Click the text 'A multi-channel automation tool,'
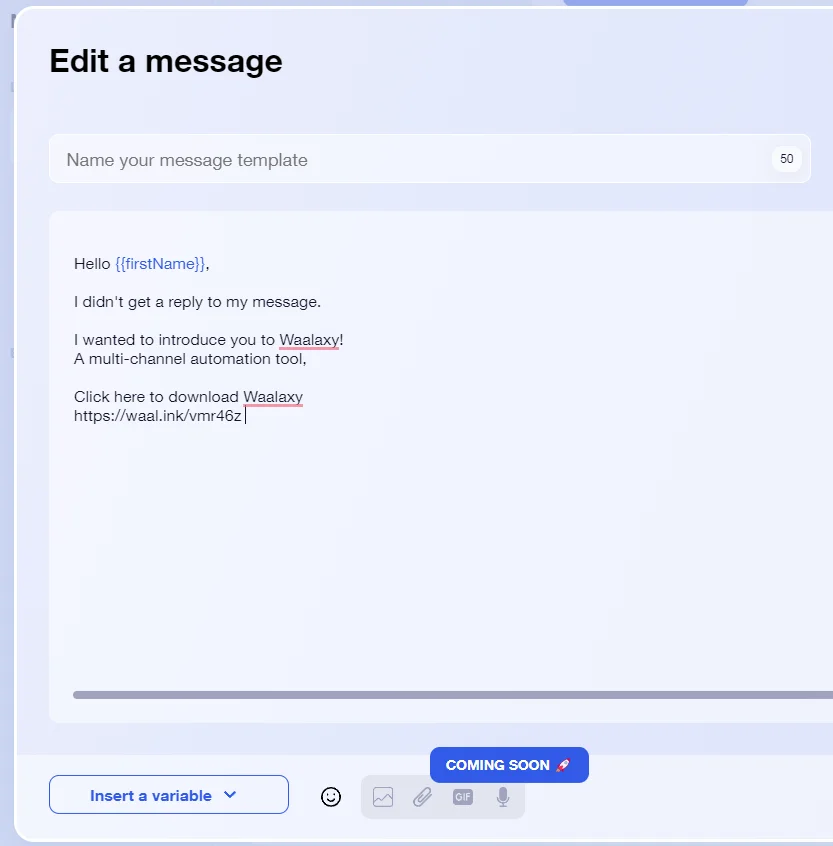 pyautogui.click(x=190, y=359)
